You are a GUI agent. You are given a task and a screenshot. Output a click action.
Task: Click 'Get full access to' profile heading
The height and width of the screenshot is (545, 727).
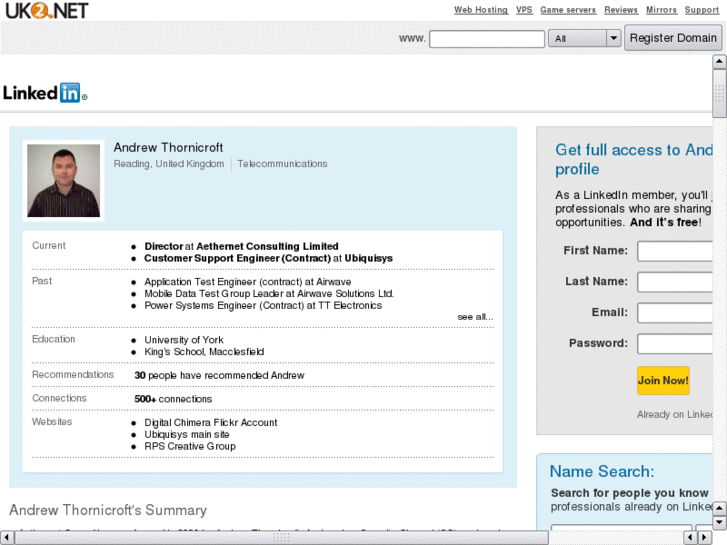point(634,159)
